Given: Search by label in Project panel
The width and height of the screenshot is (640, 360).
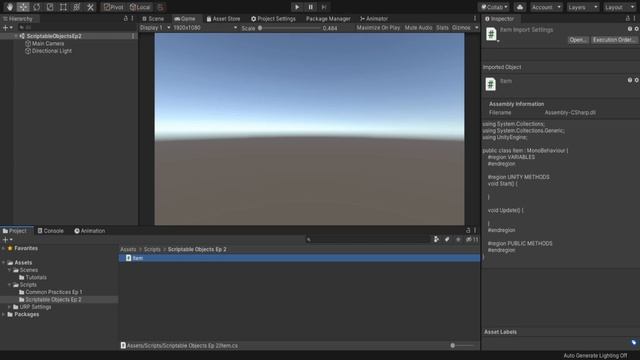Looking at the screenshot, I should pos(447,240).
